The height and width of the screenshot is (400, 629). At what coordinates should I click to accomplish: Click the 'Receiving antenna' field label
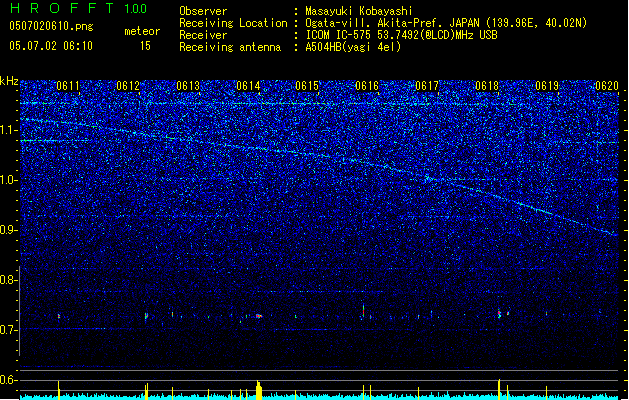pos(230,47)
